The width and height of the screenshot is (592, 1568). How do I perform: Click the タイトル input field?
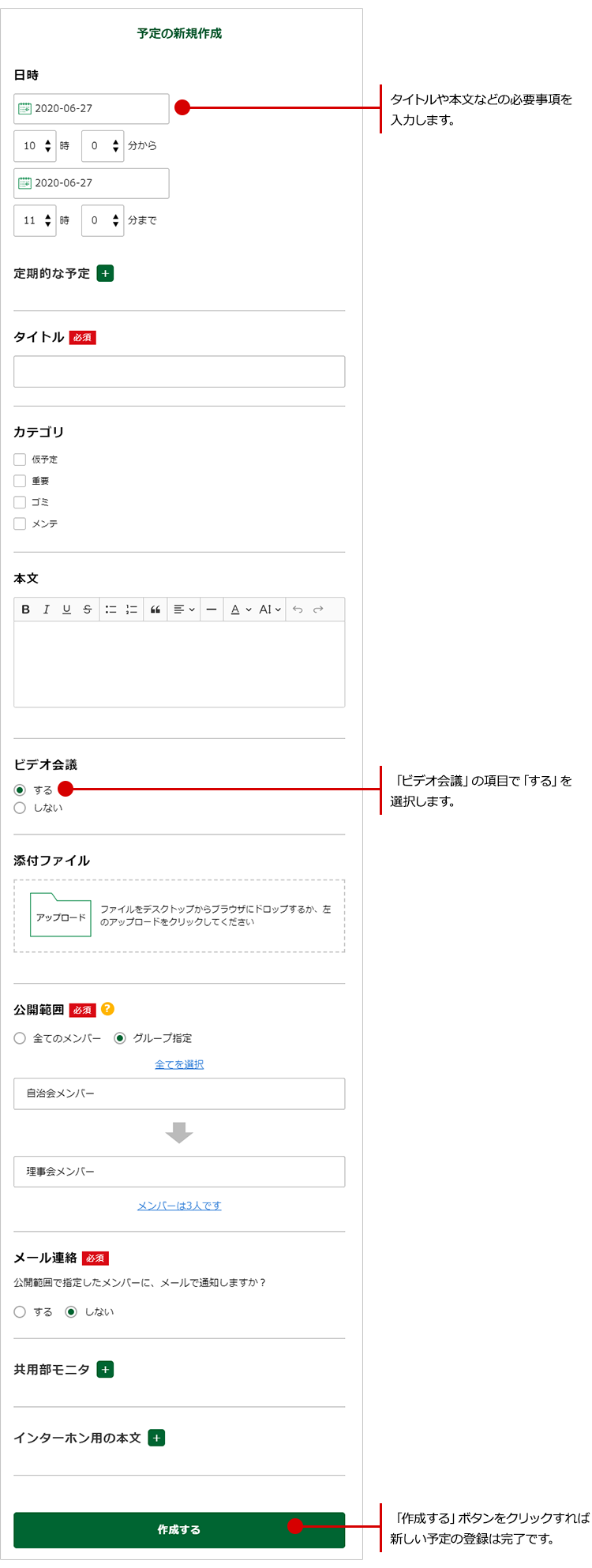[179, 372]
